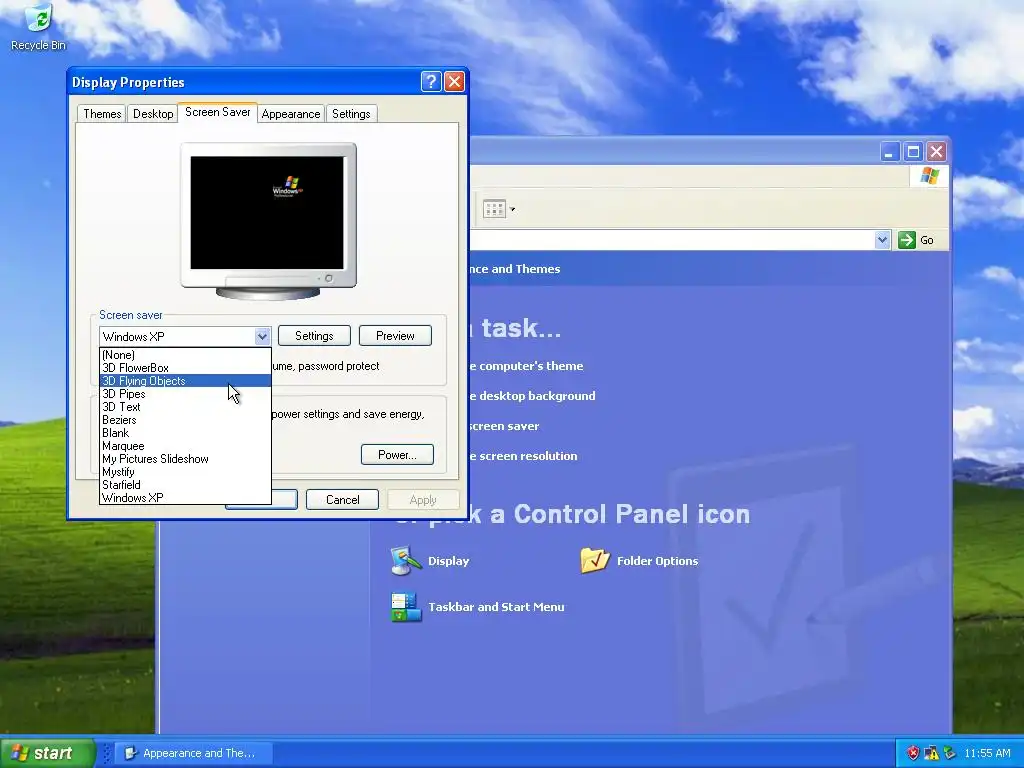Click the change computer's theme task link
Image resolution: width=1024 pixels, height=768 pixels.
526,366
